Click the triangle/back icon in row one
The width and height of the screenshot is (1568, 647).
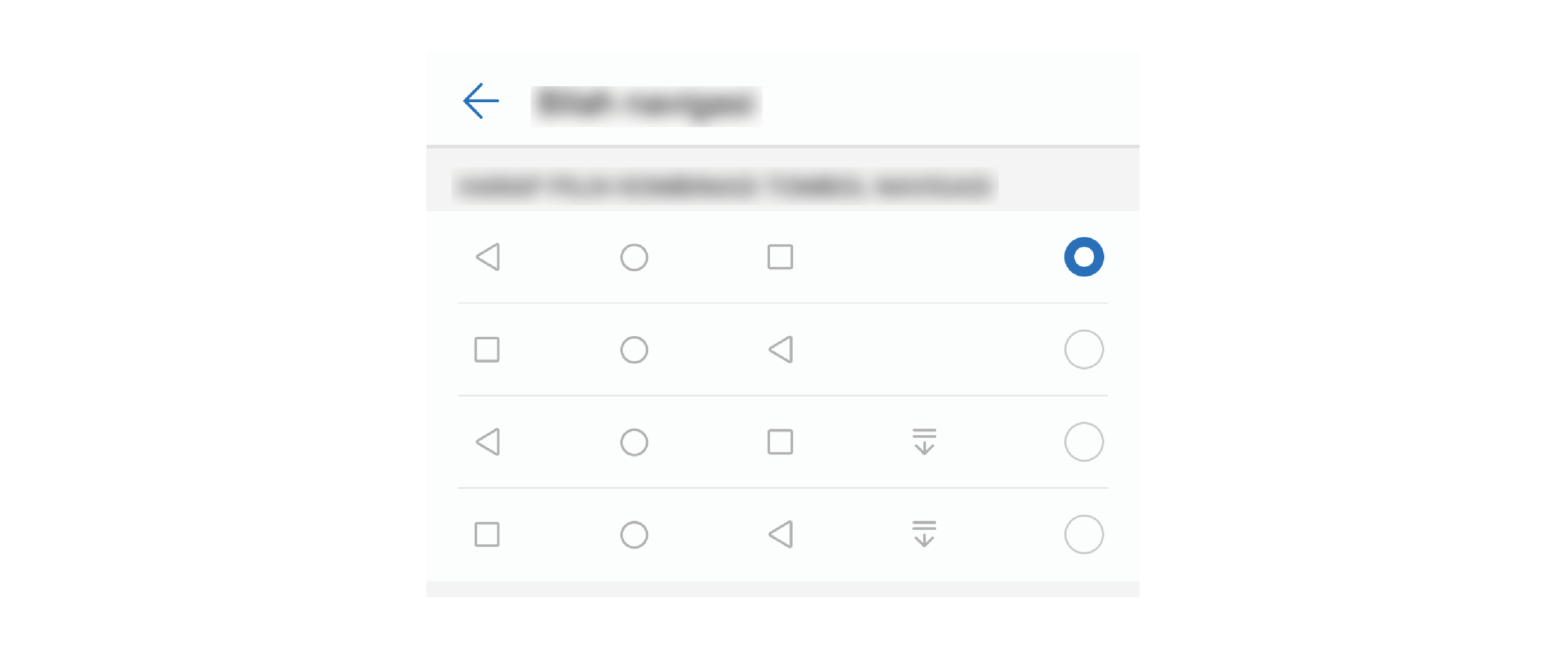click(487, 257)
